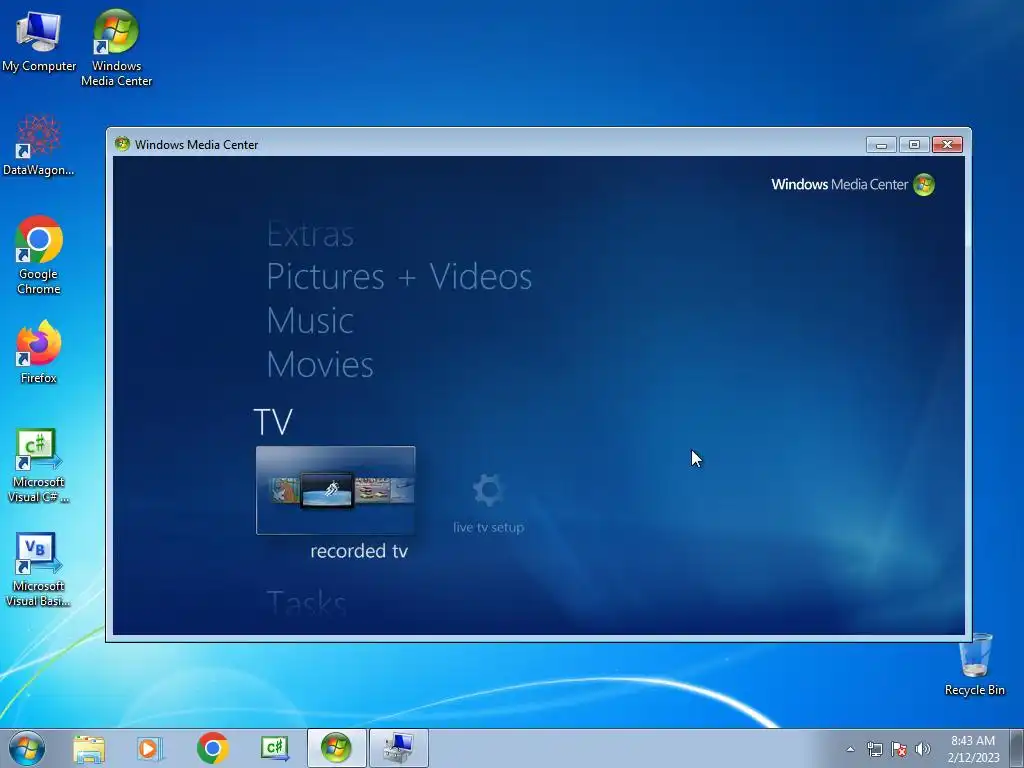Select the Tasks menu category
Viewport: 1024px width, 768px height.
[306, 602]
